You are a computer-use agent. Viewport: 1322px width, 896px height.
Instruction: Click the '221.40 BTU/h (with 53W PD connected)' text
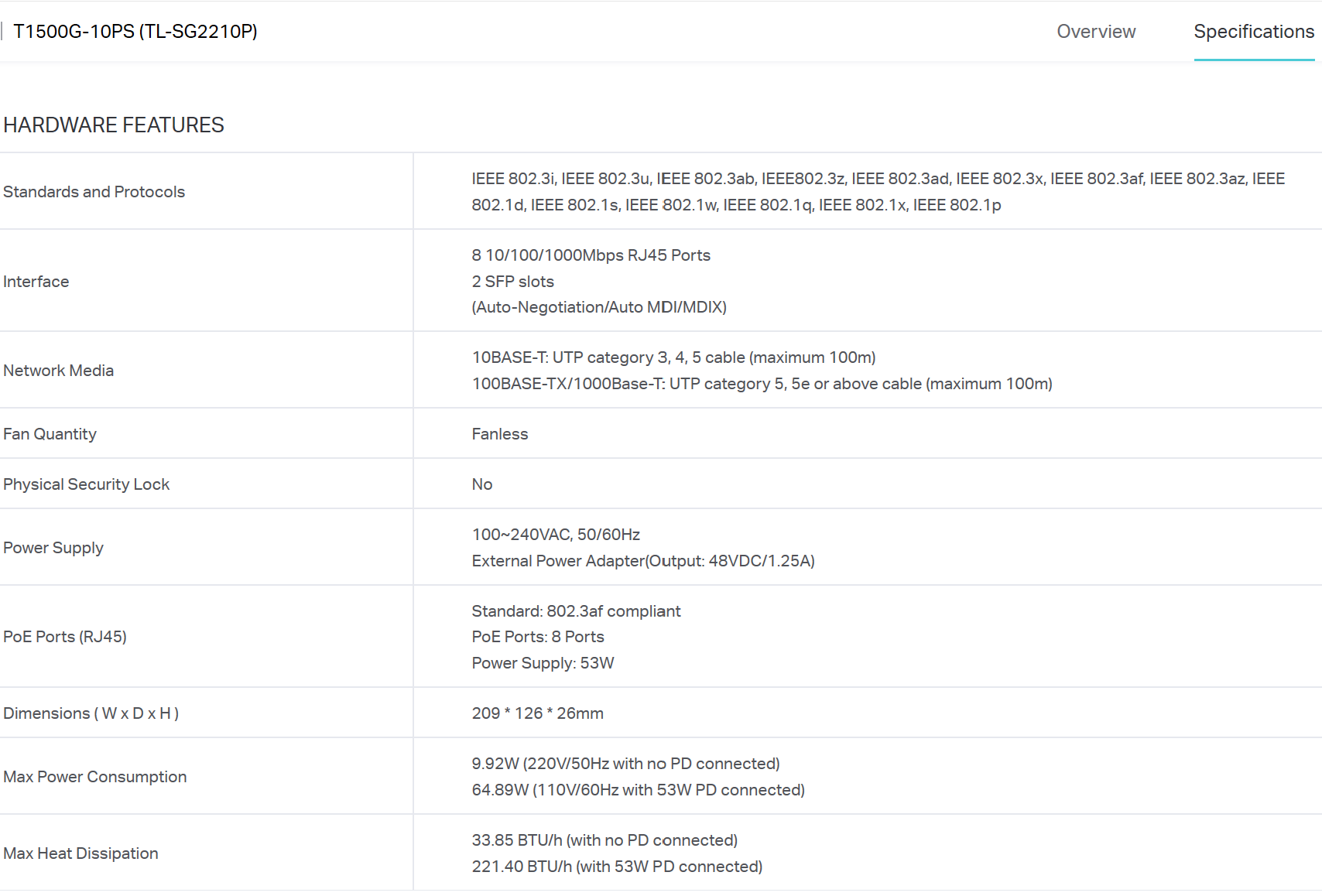pos(618,867)
